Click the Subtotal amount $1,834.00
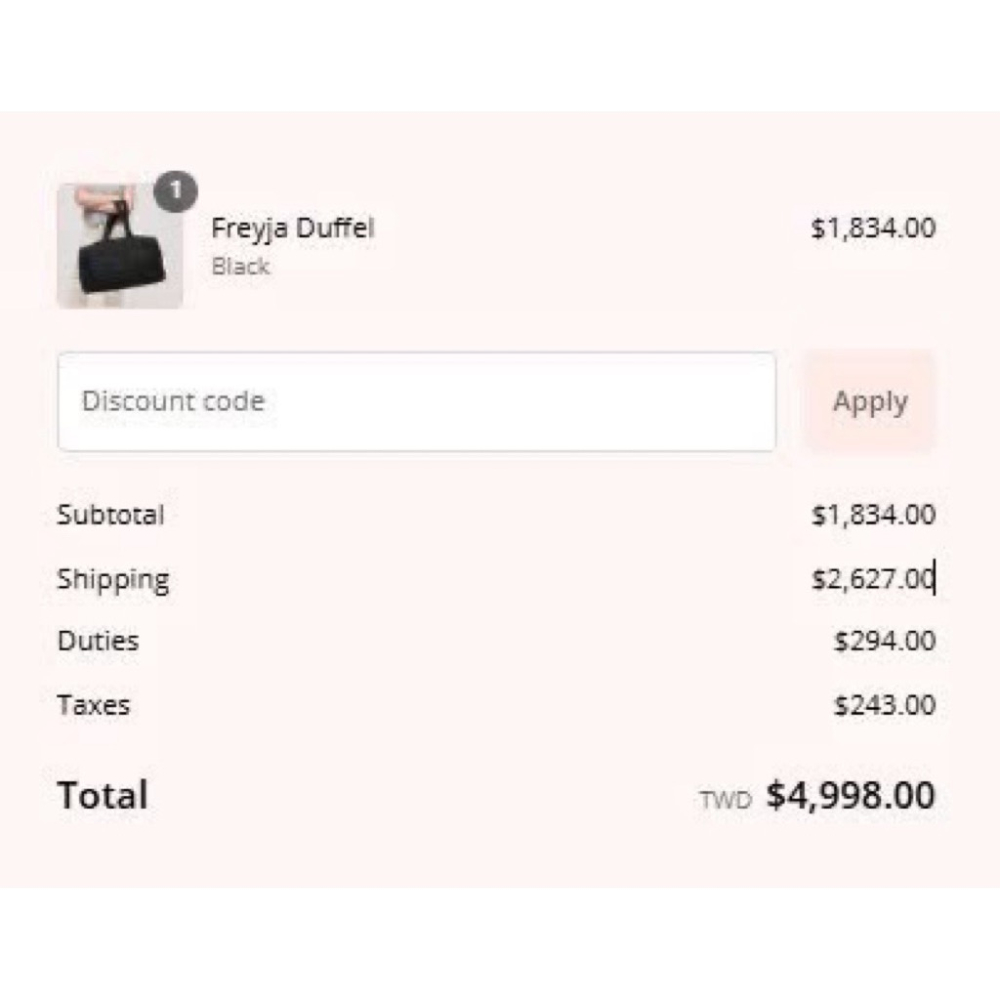The width and height of the screenshot is (1000, 1000). 873,516
